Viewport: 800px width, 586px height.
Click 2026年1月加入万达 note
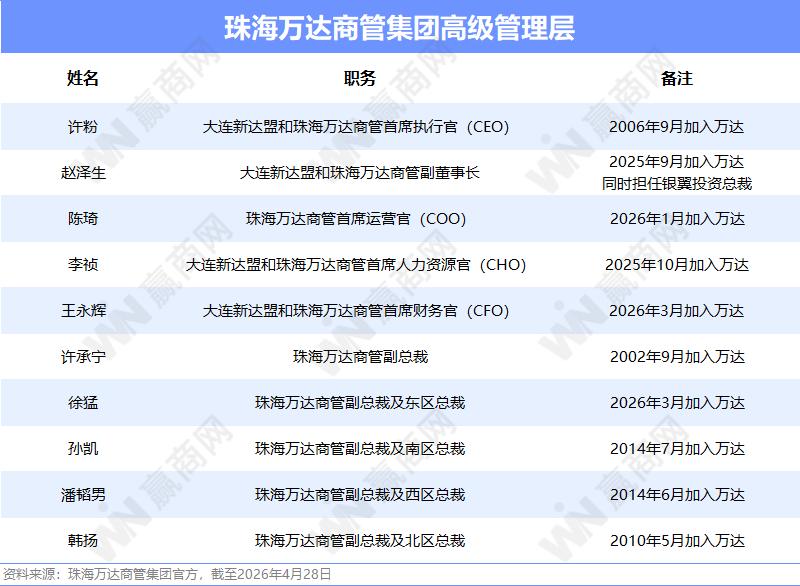pyautogui.click(x=678, y=218)
